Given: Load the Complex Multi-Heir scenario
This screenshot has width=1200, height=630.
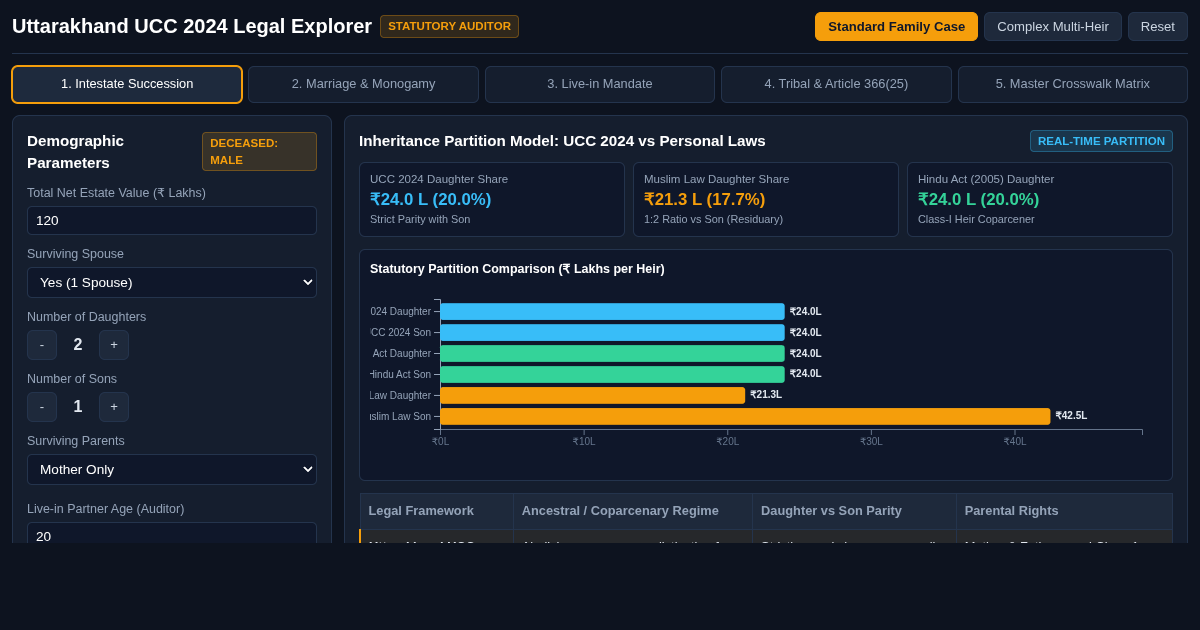Looking at the screenshot, I should (1053, 26).
